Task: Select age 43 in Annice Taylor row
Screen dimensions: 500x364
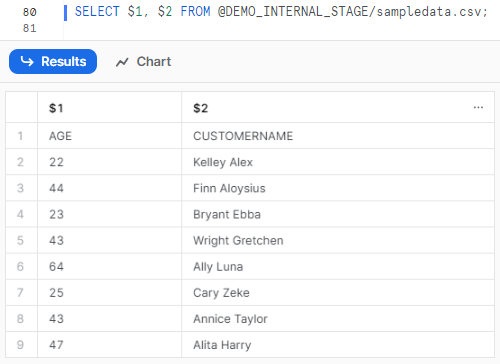Action: click(x=109, y=319)
